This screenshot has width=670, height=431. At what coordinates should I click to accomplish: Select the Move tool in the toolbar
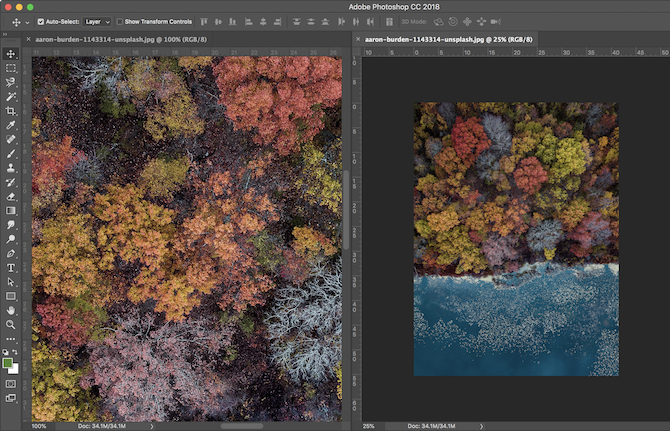pyautogui.click(x=11, y=54)
